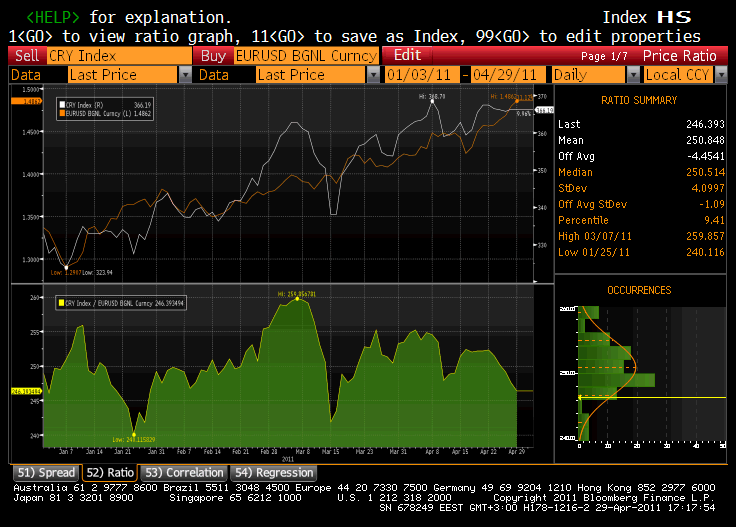This screenshot has height=527, width=736.
Task: Click the EURUSD low 1.2907 point marker
Action: pyautogui.click(x=66, y=267)
